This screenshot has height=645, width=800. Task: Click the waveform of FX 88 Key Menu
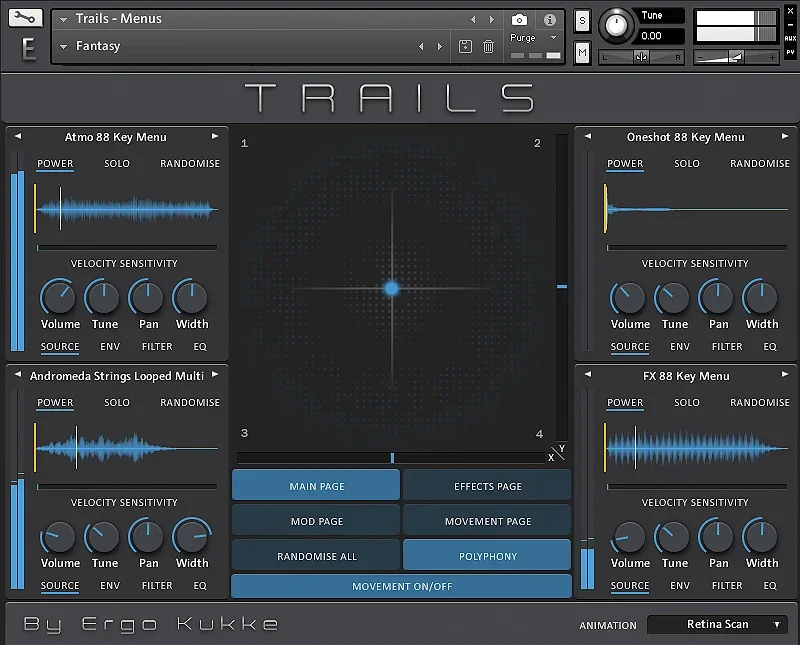tap(696, 448)
